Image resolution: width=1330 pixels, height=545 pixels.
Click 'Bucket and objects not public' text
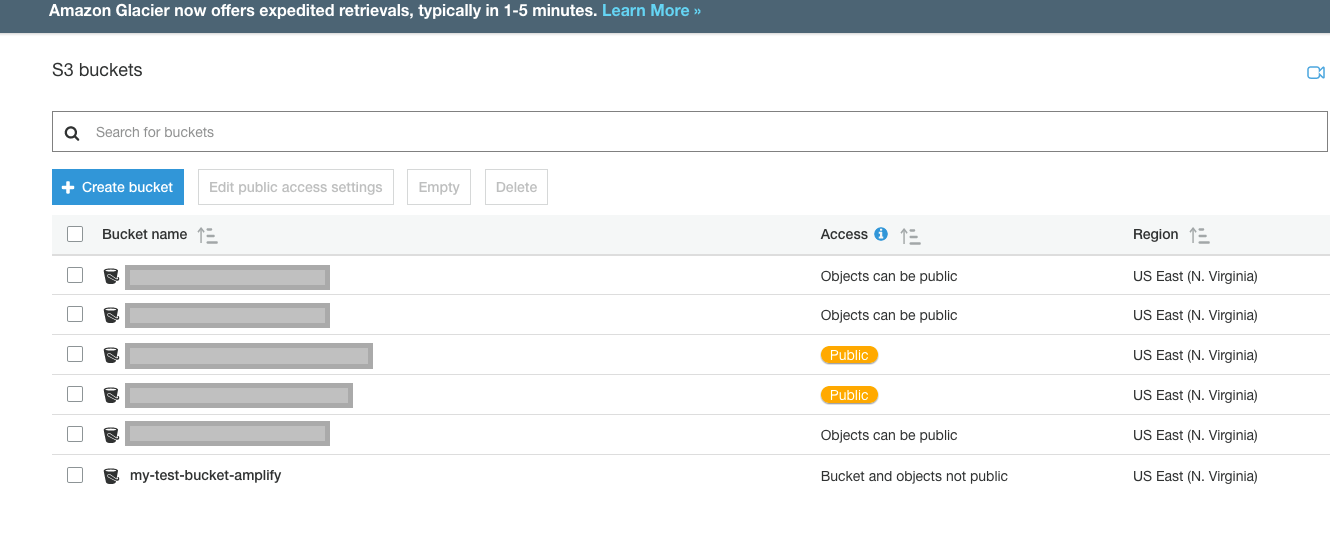coord(914,476)
